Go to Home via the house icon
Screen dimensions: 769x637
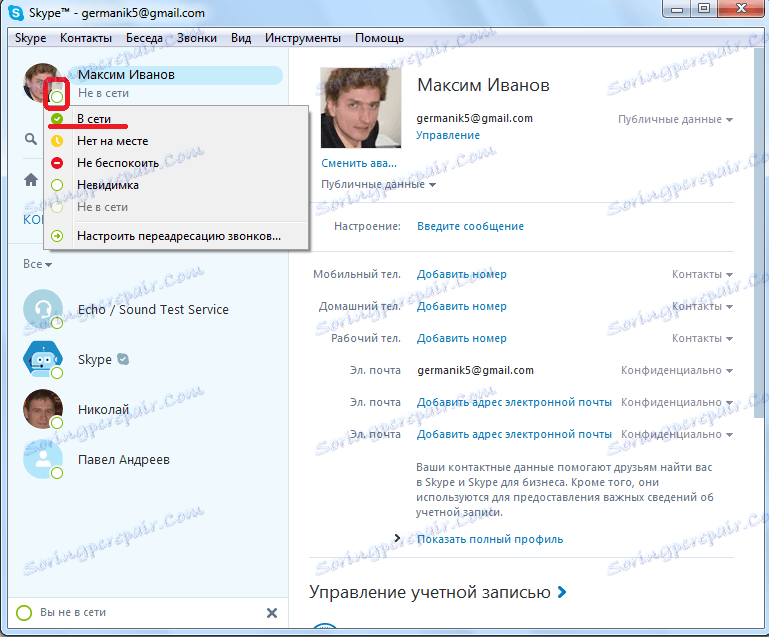(31, 180)
